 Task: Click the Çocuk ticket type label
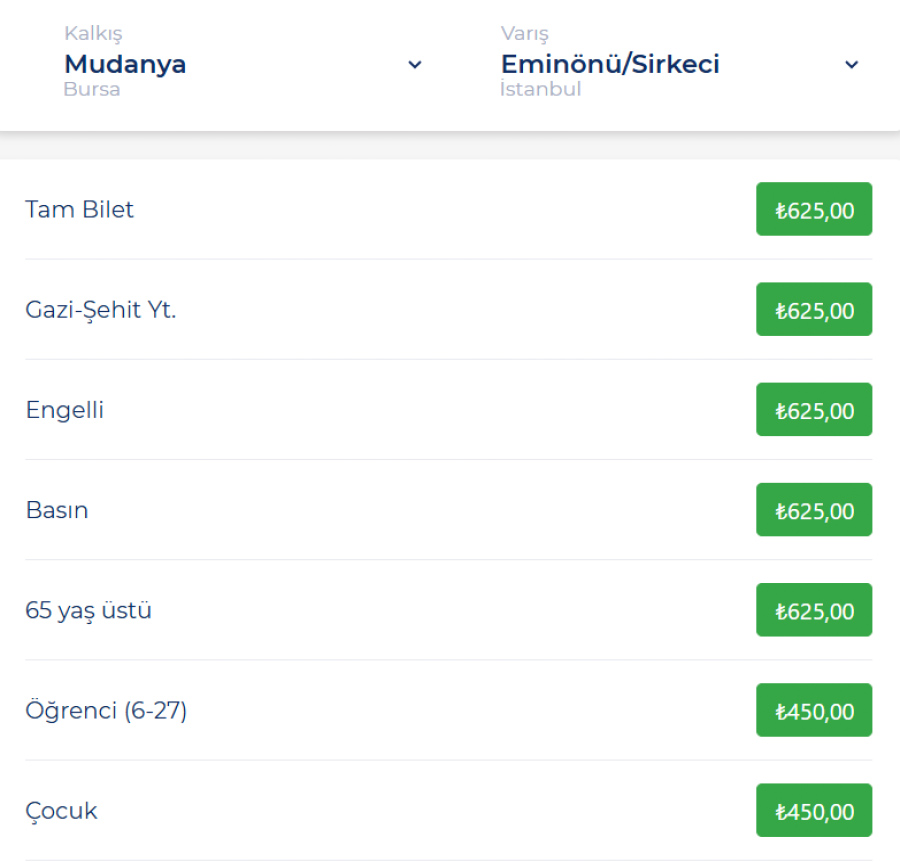pos(62,811)
